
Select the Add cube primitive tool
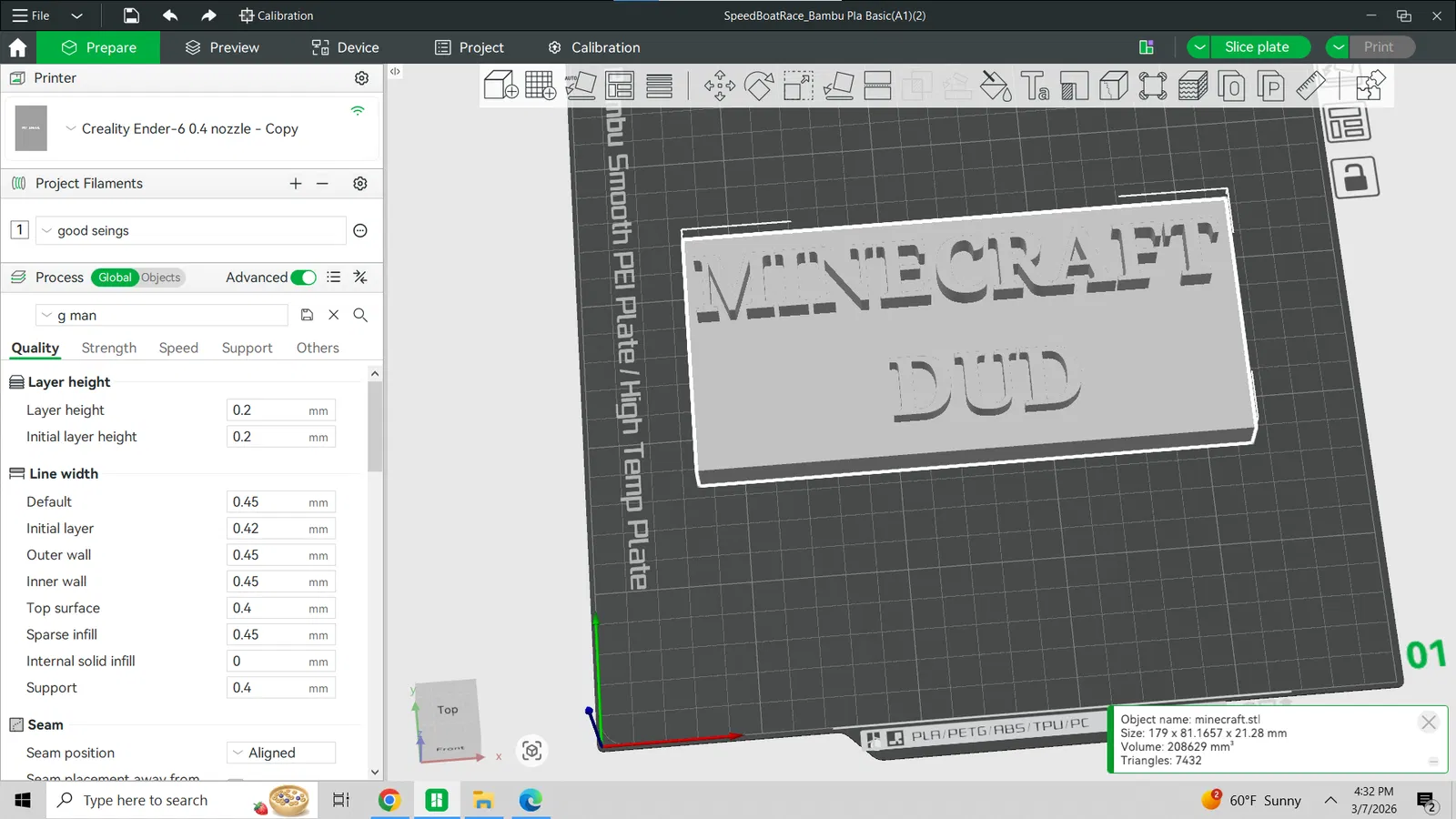point(500,86)
